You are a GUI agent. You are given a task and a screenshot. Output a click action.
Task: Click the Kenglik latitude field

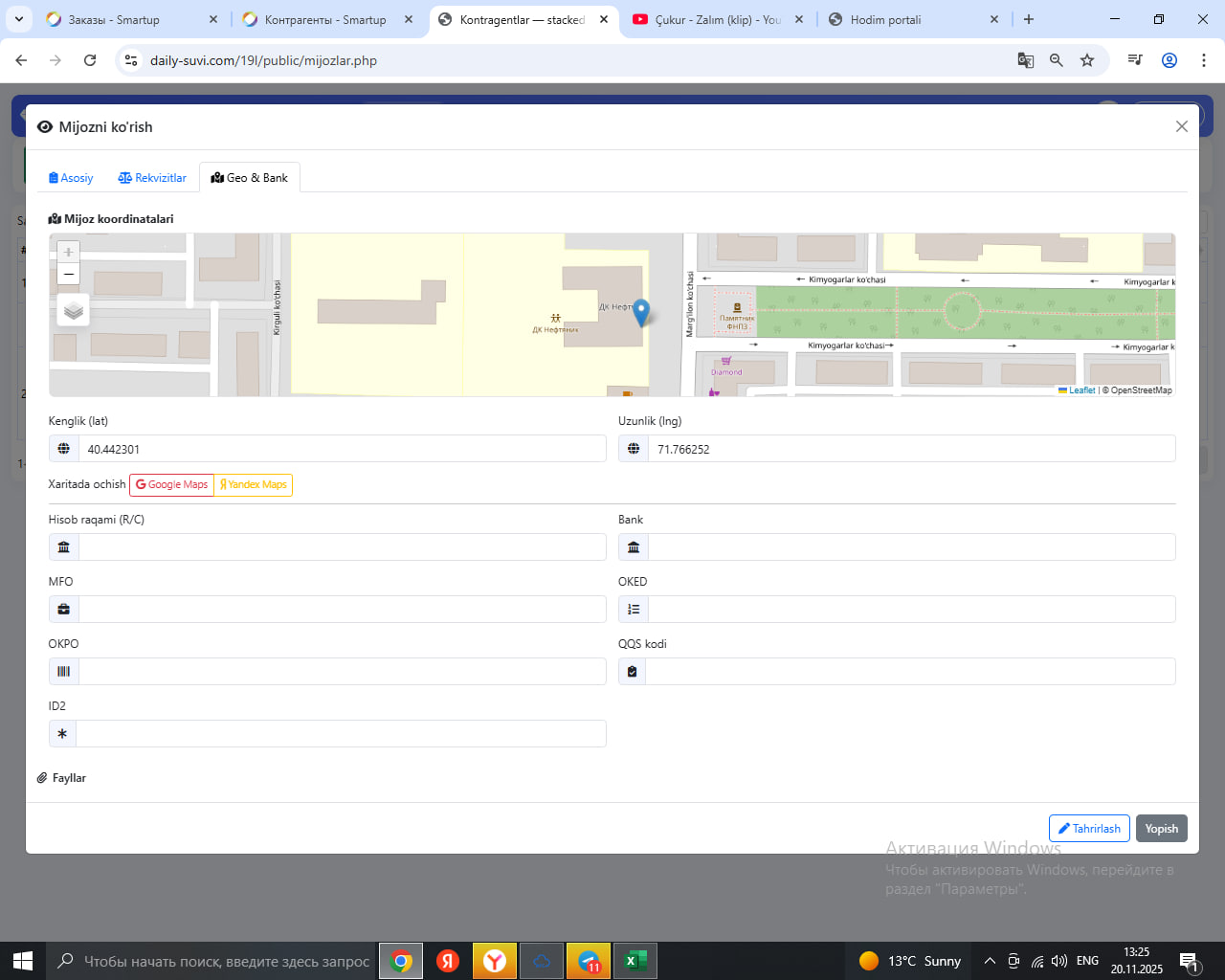(x=342, y=449)
